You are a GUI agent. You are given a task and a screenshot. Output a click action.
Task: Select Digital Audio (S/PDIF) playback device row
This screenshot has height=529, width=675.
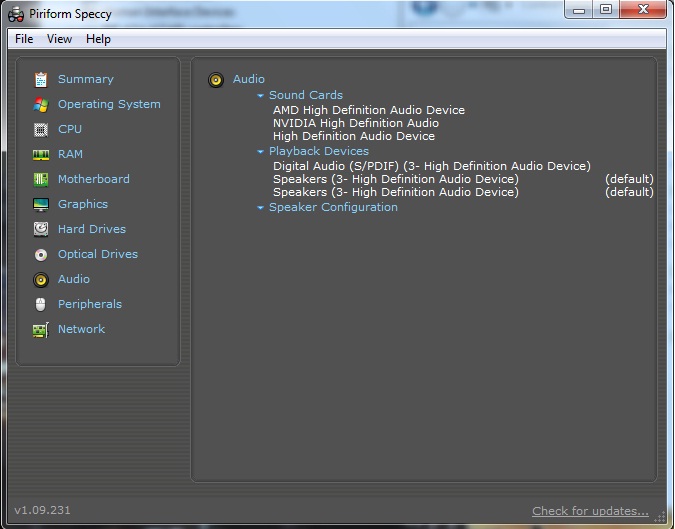point(432,166)
